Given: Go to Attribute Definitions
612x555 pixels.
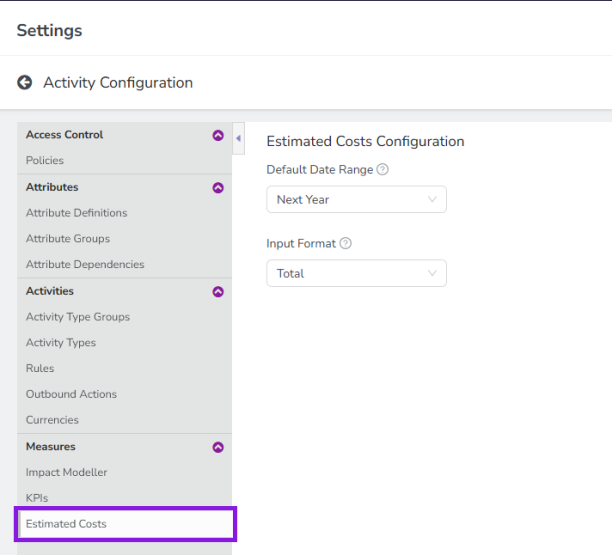Looking at the screenshot, I should (x=76, y=213).
